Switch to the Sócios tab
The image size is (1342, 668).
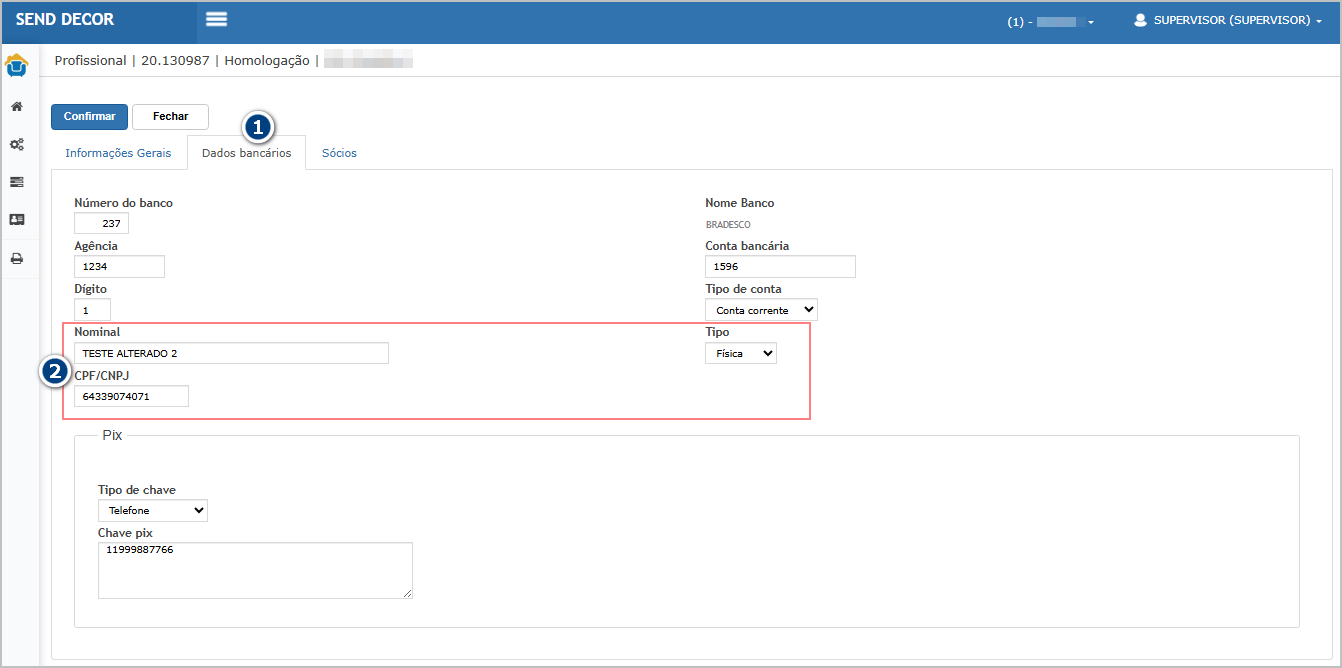339,153
